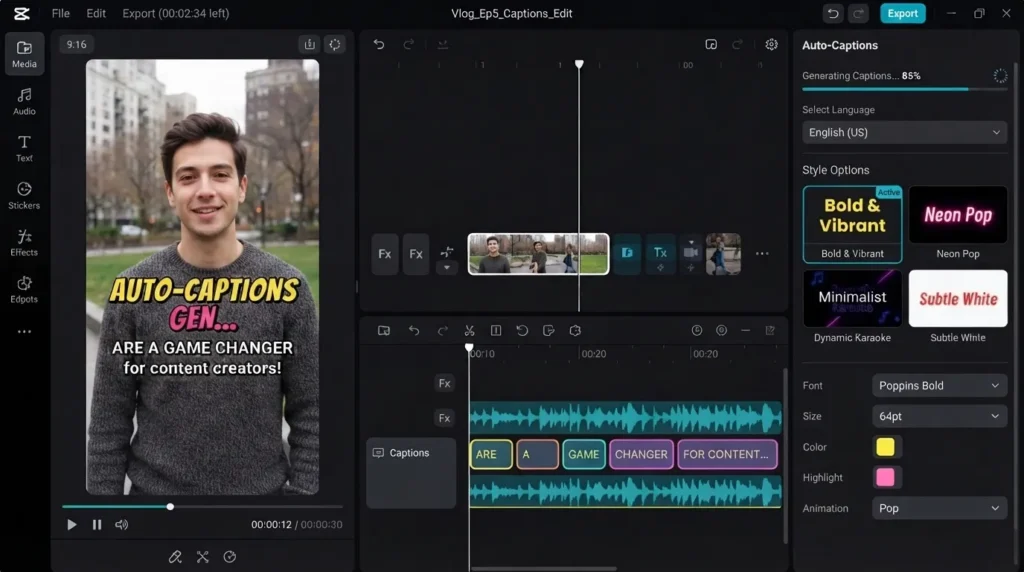Click the camera tile in clip row
This screenshot has height=572, width=1024.
(x=691, y=254)
